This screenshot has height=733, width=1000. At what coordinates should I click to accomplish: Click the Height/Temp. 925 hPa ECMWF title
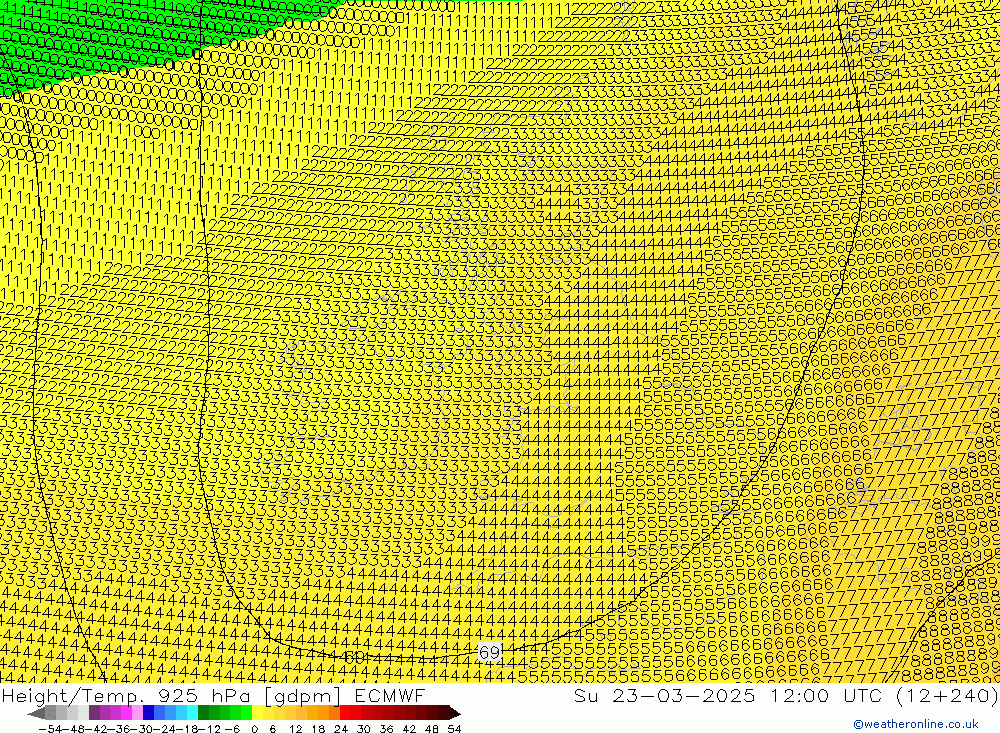pyautogui.click(x=213, y=695)
